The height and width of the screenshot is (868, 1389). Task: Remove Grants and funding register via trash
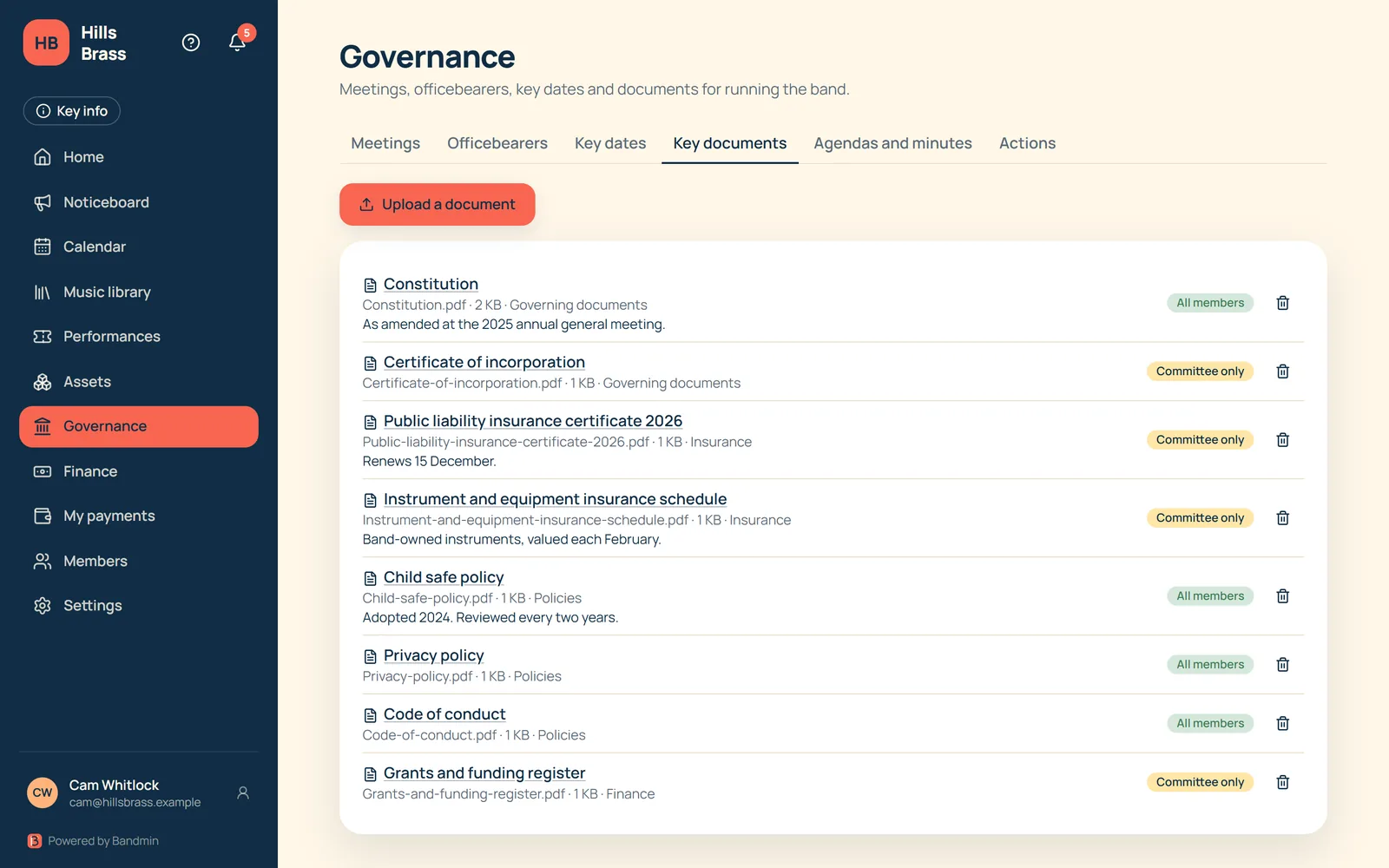pyautogui.click(x=1282, y=782)
